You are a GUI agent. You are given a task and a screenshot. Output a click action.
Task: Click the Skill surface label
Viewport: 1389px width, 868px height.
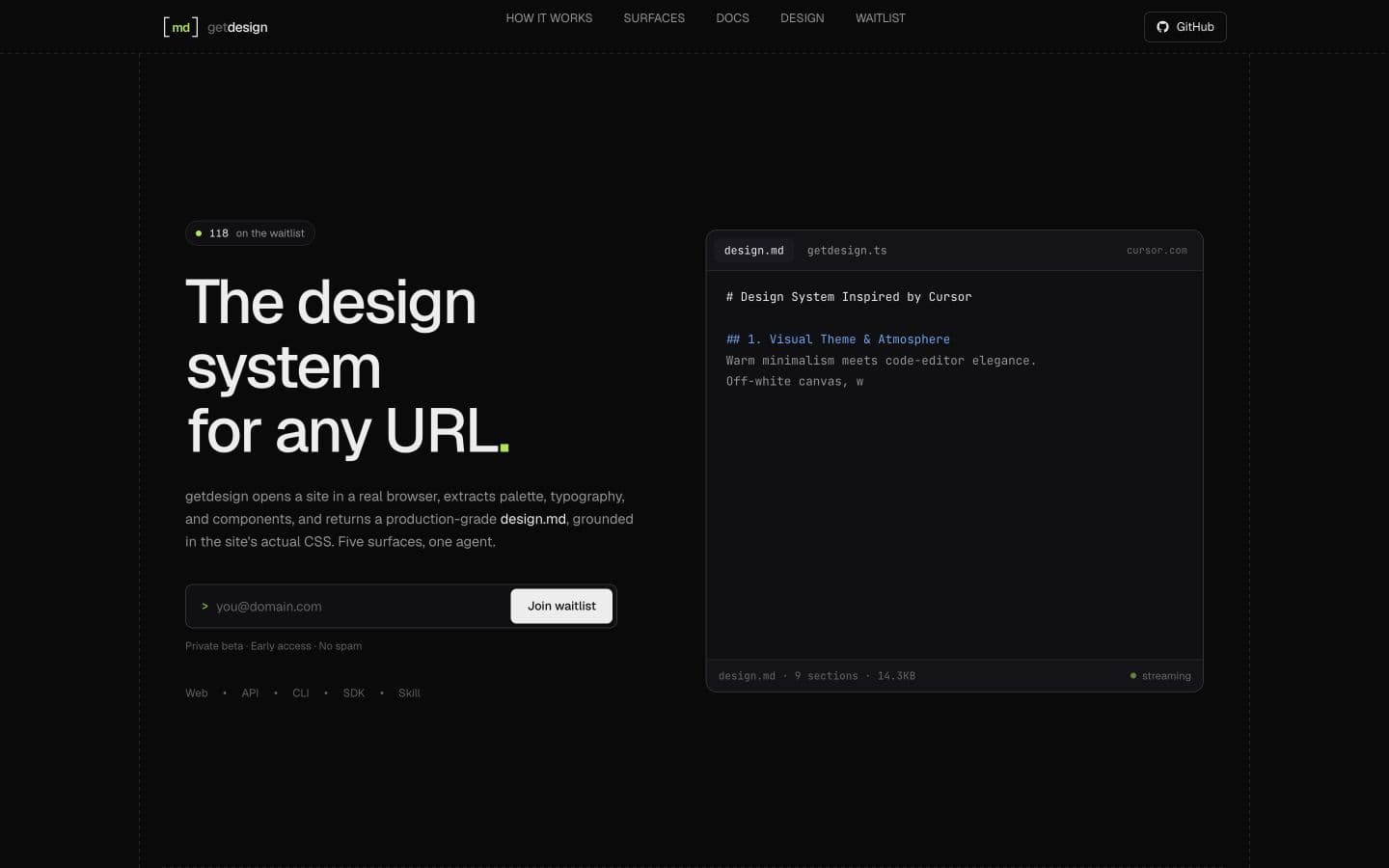click(x=409, y=693)
